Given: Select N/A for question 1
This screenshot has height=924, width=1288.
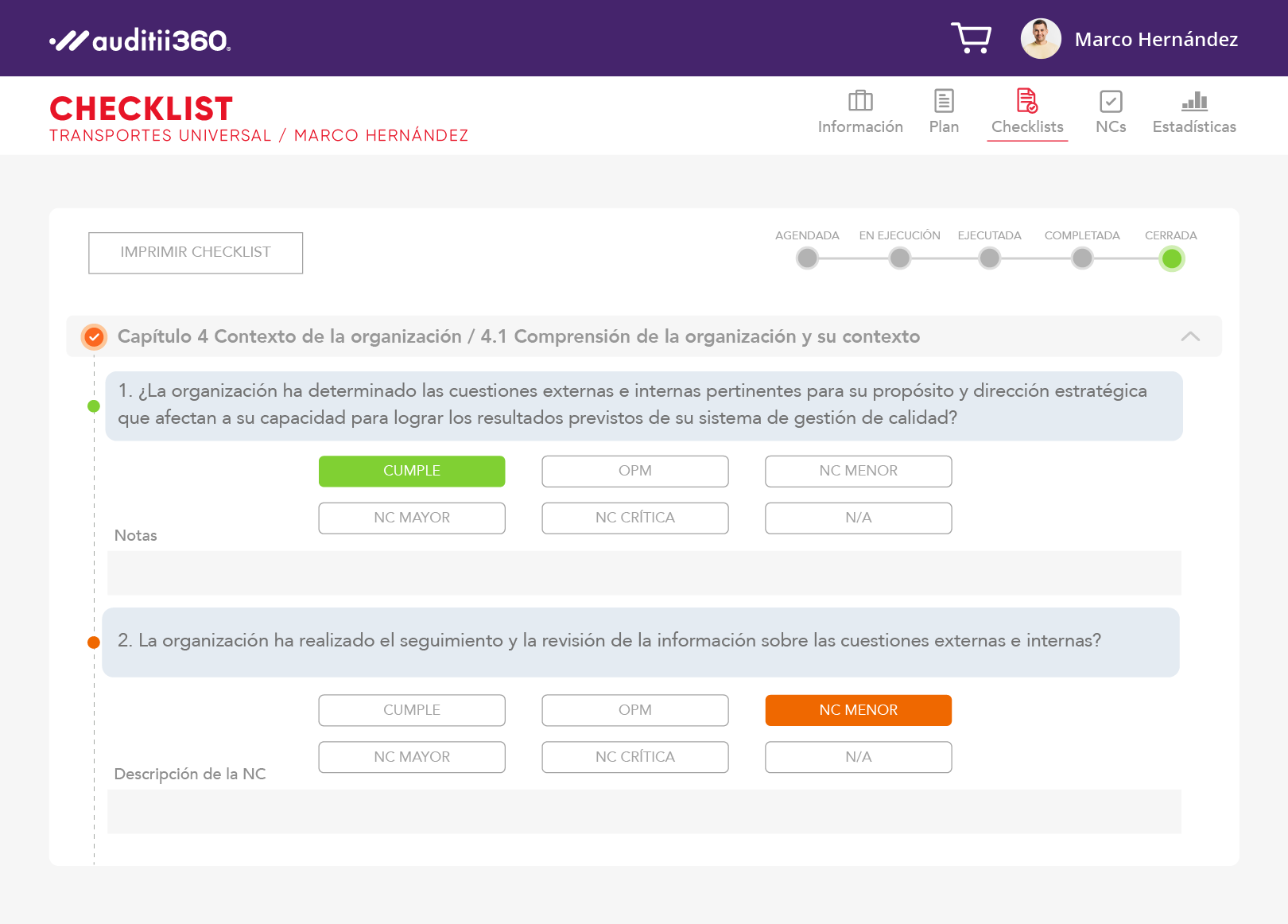Looking at the screenshot, I should point(858,518).
